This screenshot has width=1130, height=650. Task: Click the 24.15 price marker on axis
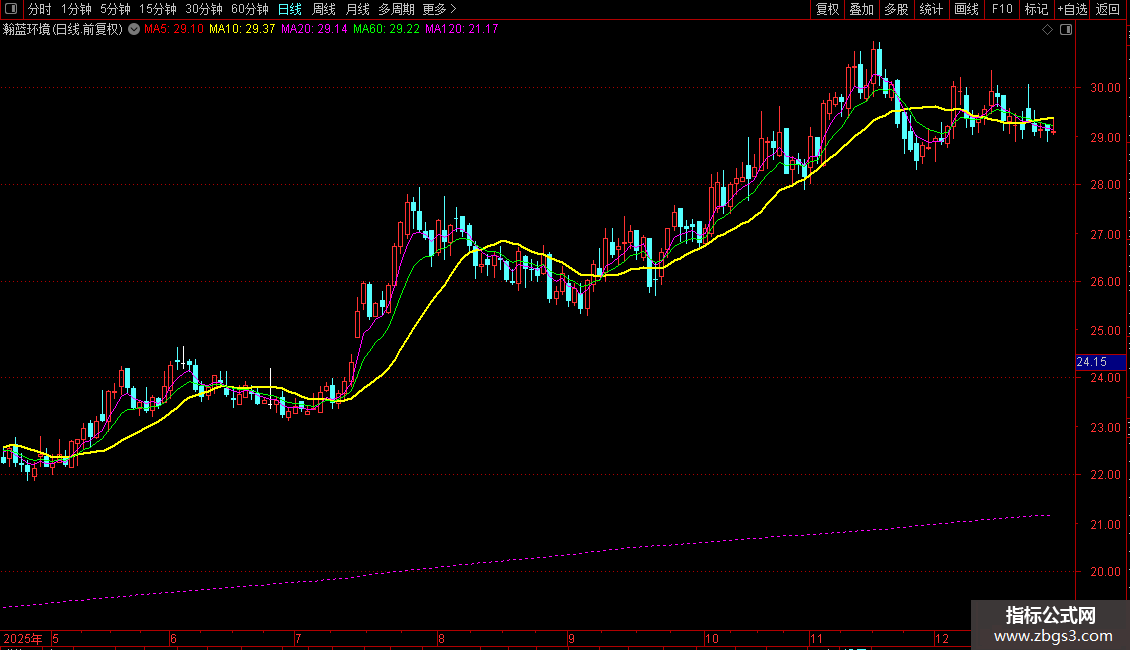tap(1100, 362)
